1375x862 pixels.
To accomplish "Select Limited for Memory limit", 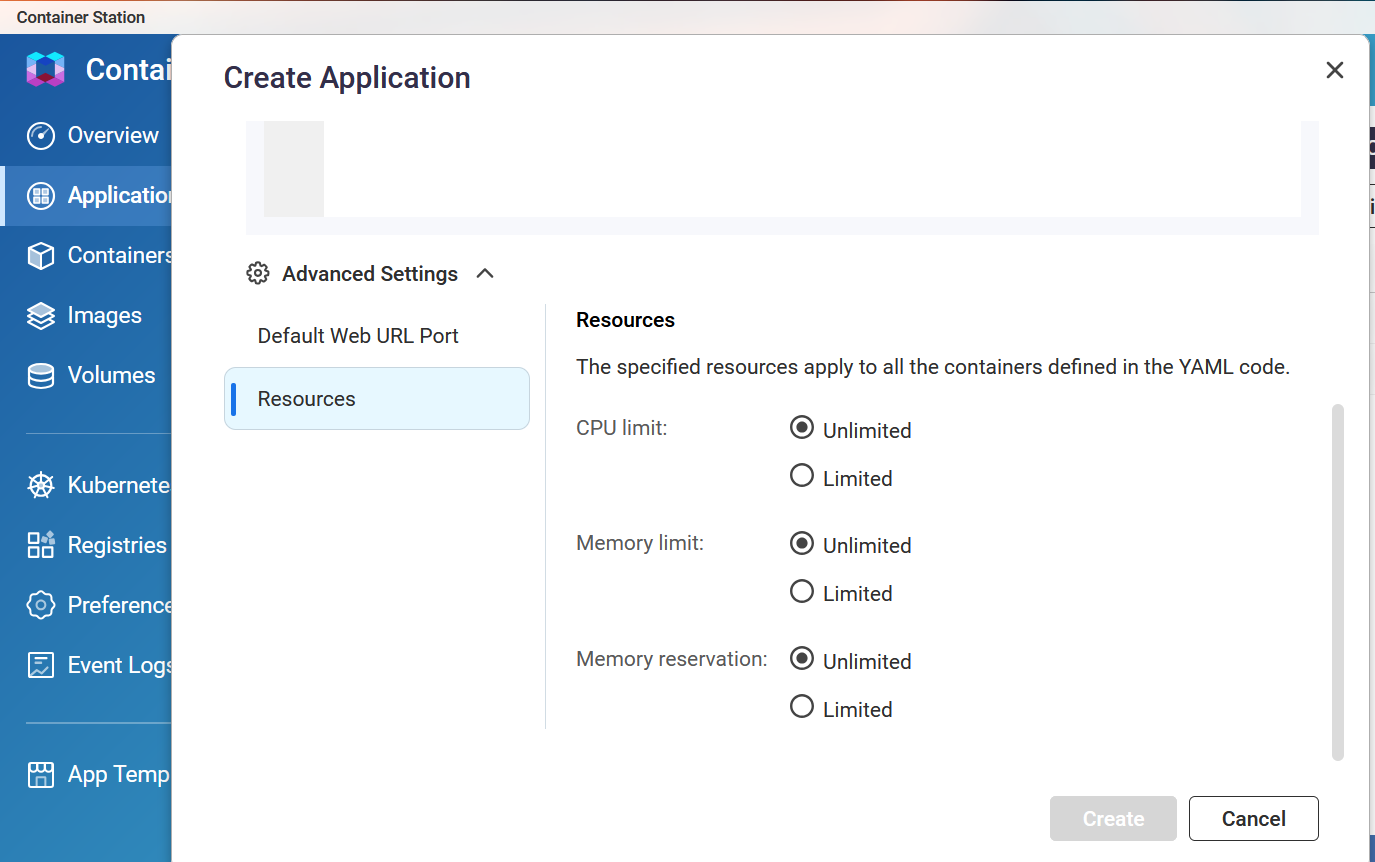I will click(802, 592).
